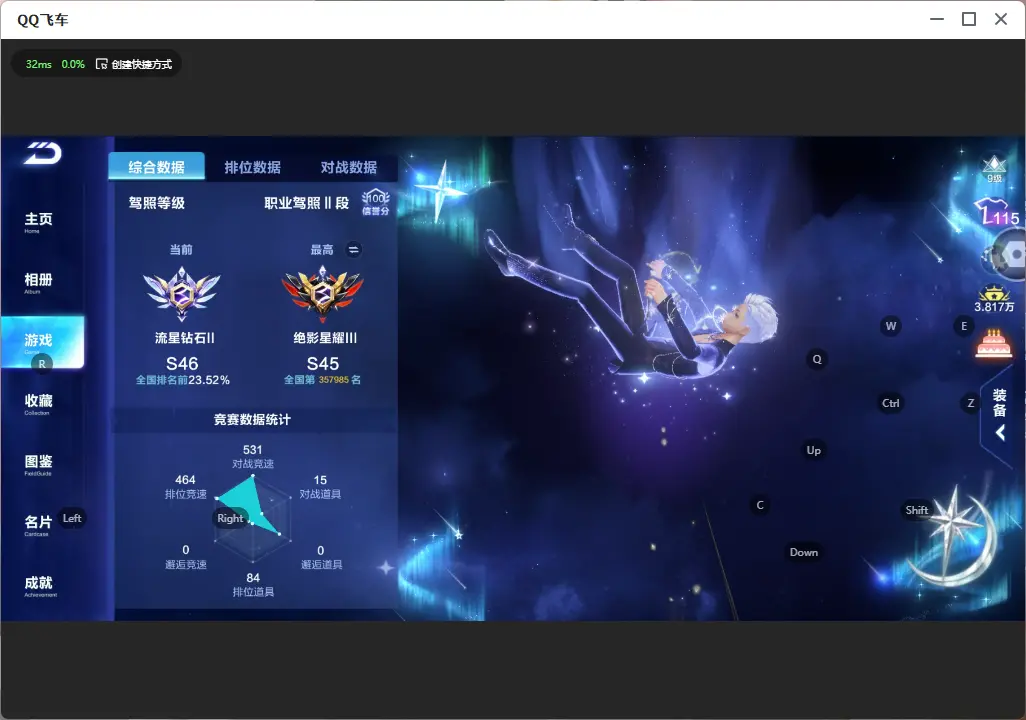The width and height of the screenshot is (1026, 720).
Task: Click the Up key overlay
Action: click(813, 450)
